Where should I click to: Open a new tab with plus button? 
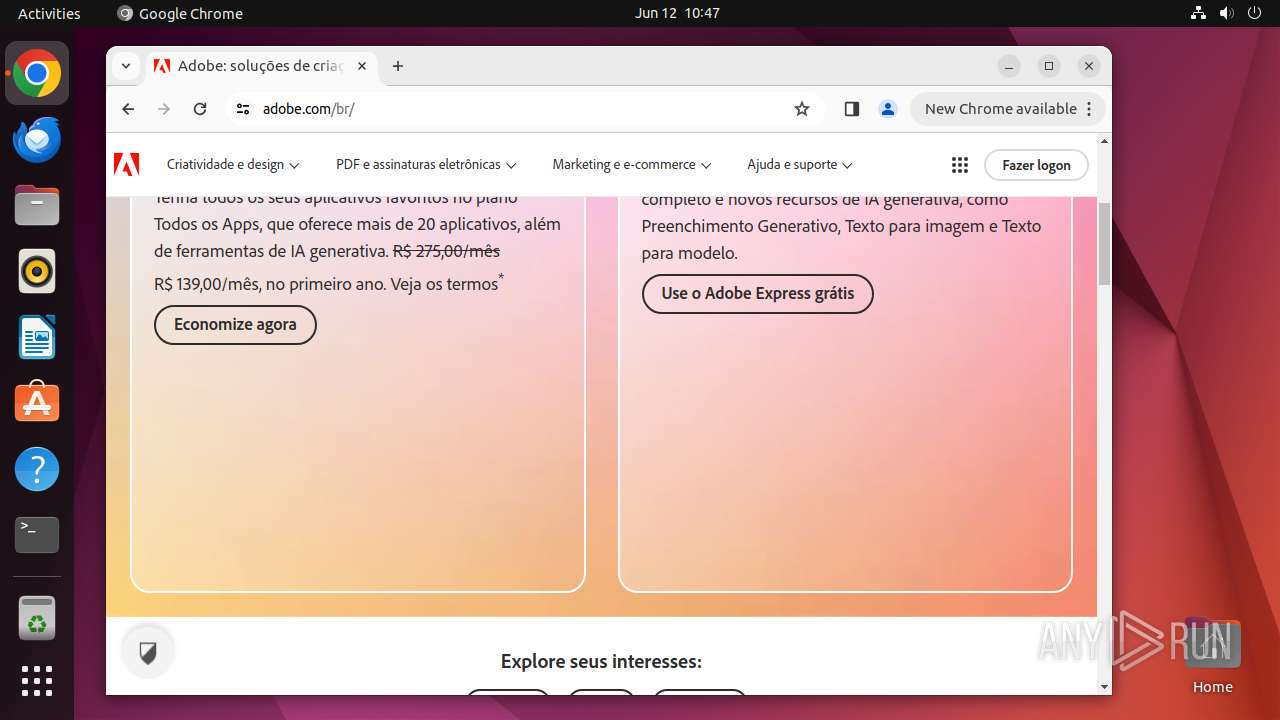point(398,66)
